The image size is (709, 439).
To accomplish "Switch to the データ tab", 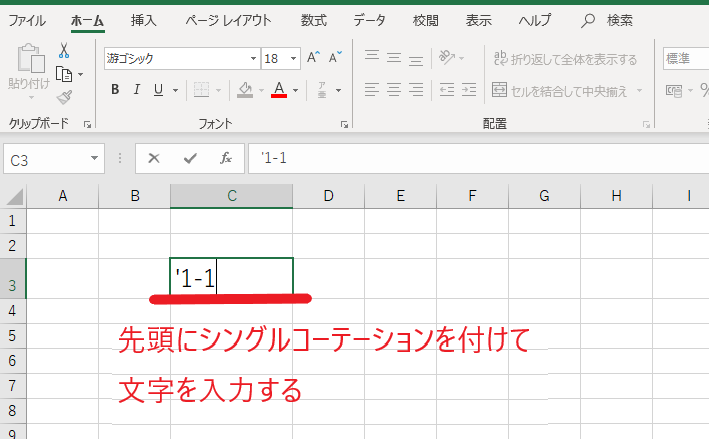I will [x=369, y=20].
